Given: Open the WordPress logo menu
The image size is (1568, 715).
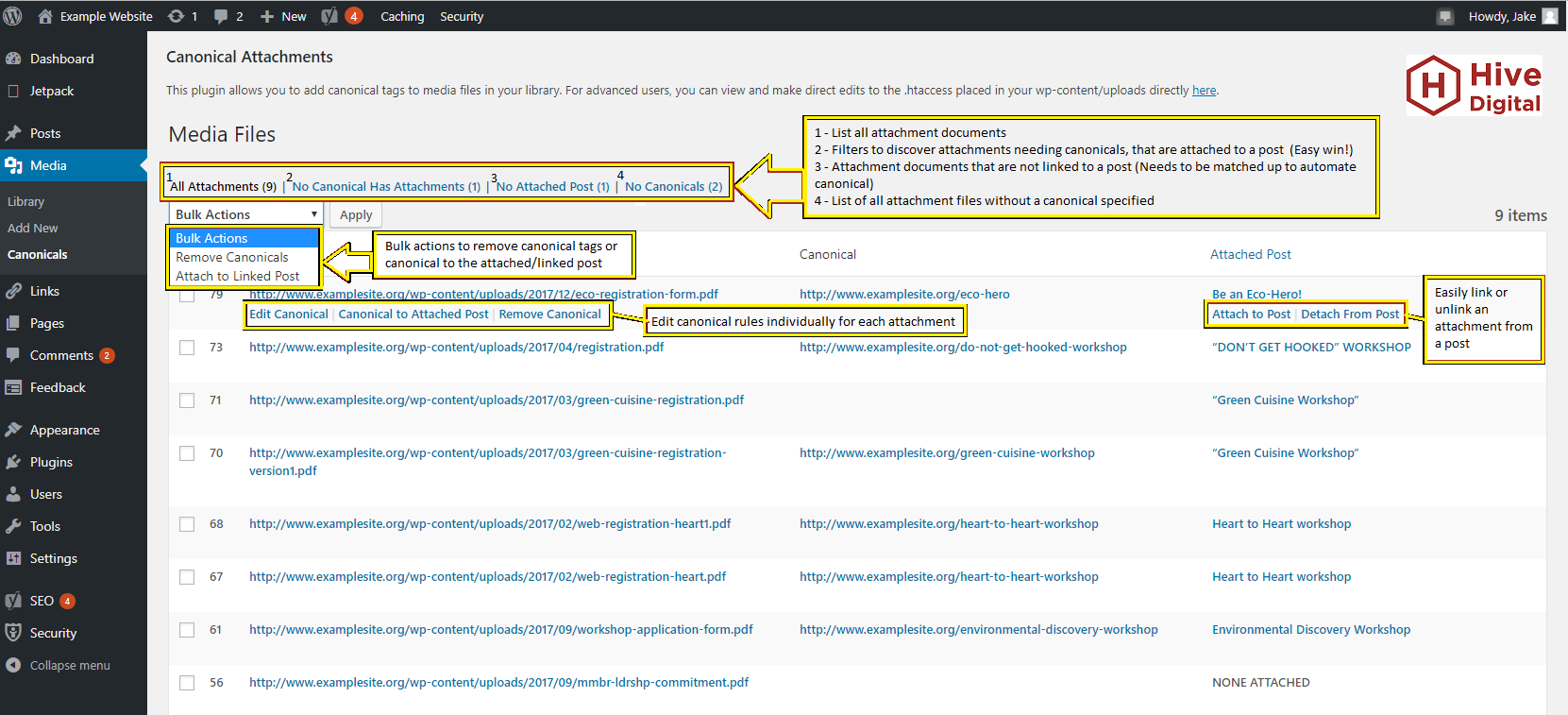Looking at the screenshot, I should pos(12,16).
